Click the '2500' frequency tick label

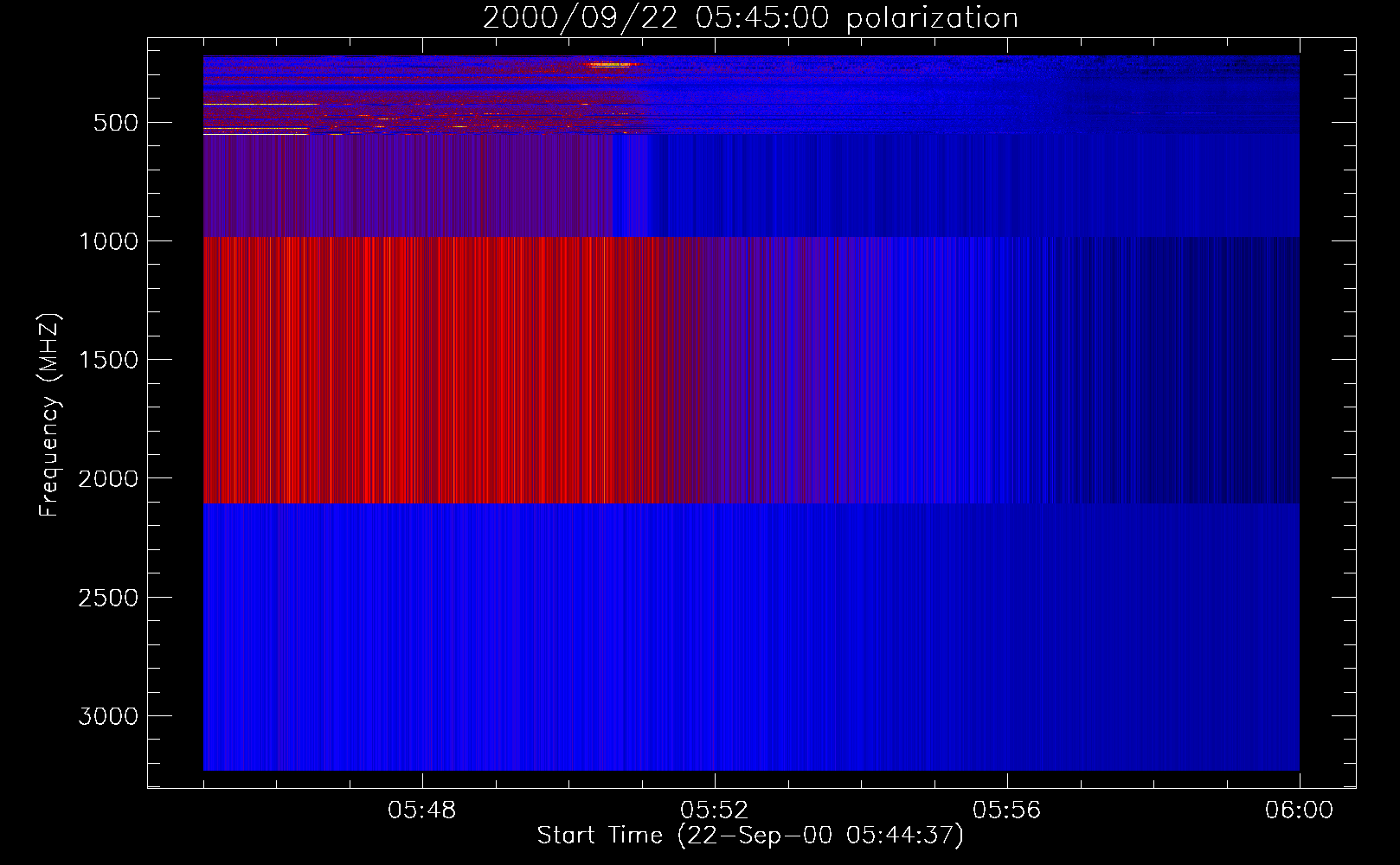(x=108, y=598)
